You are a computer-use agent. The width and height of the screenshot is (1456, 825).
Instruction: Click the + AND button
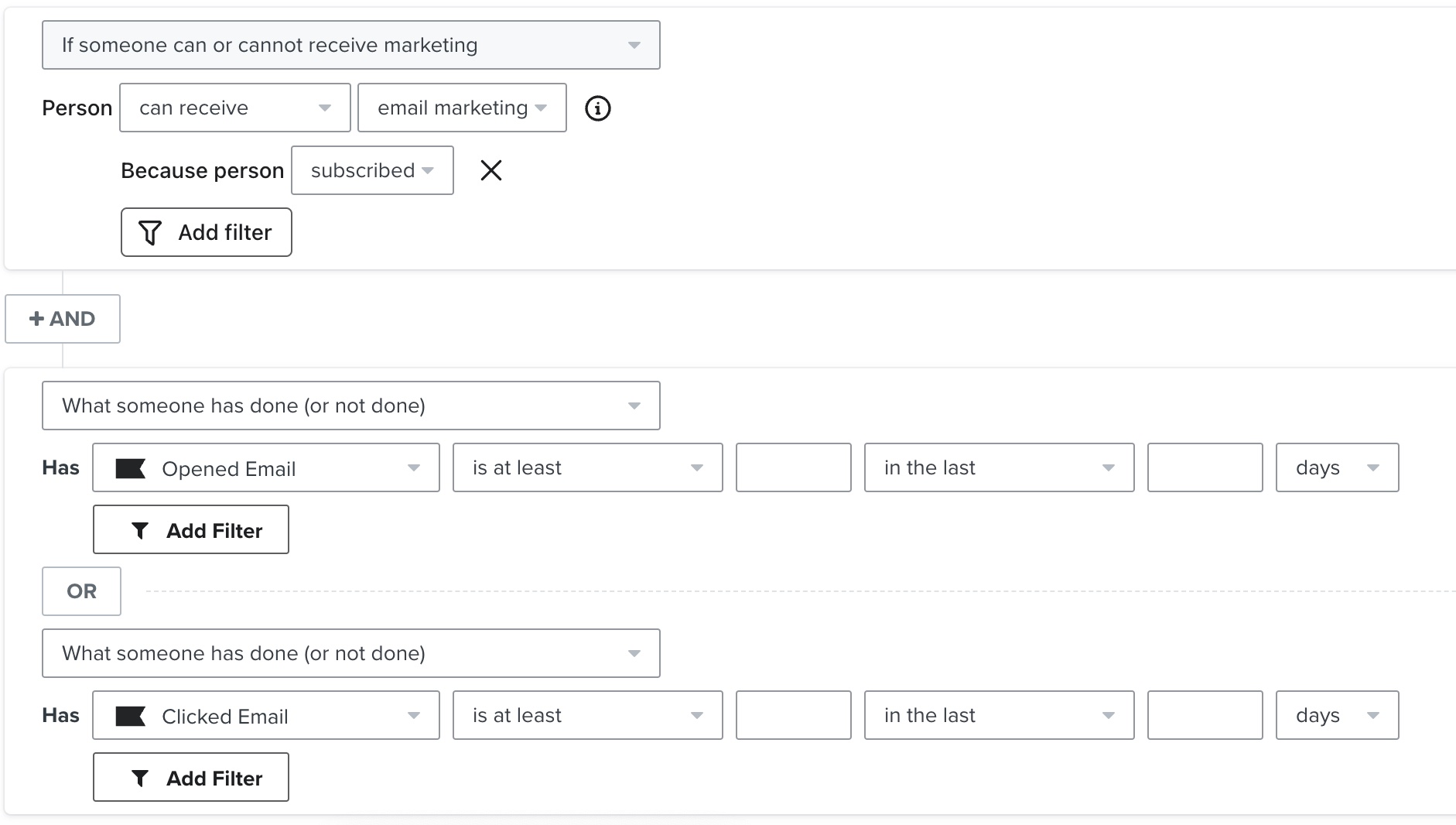point(63,319)
